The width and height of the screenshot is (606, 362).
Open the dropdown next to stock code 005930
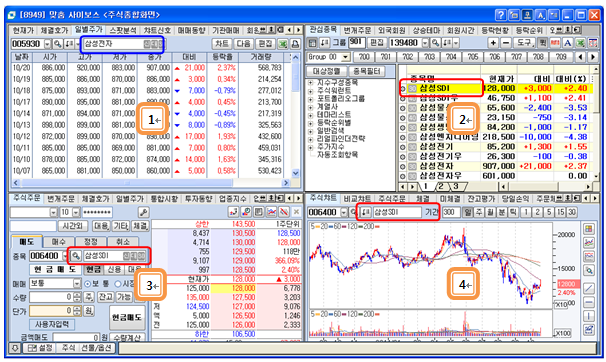click(x=48, y=44)
